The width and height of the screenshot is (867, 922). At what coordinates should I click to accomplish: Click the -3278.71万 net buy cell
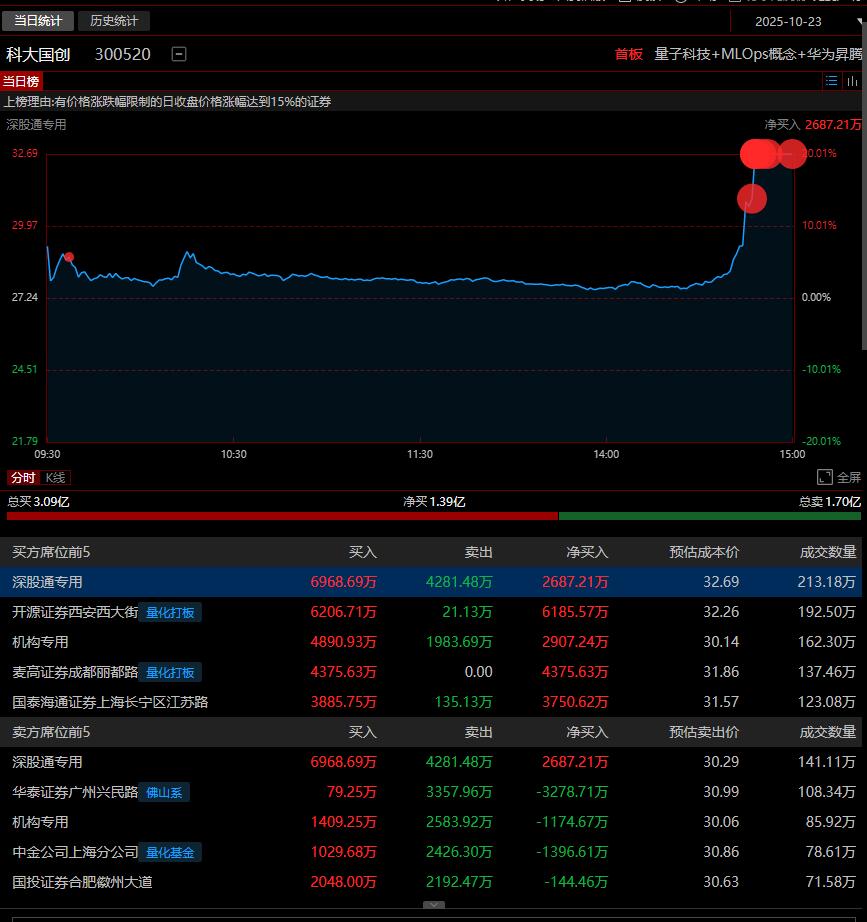[x=572, y=792]
